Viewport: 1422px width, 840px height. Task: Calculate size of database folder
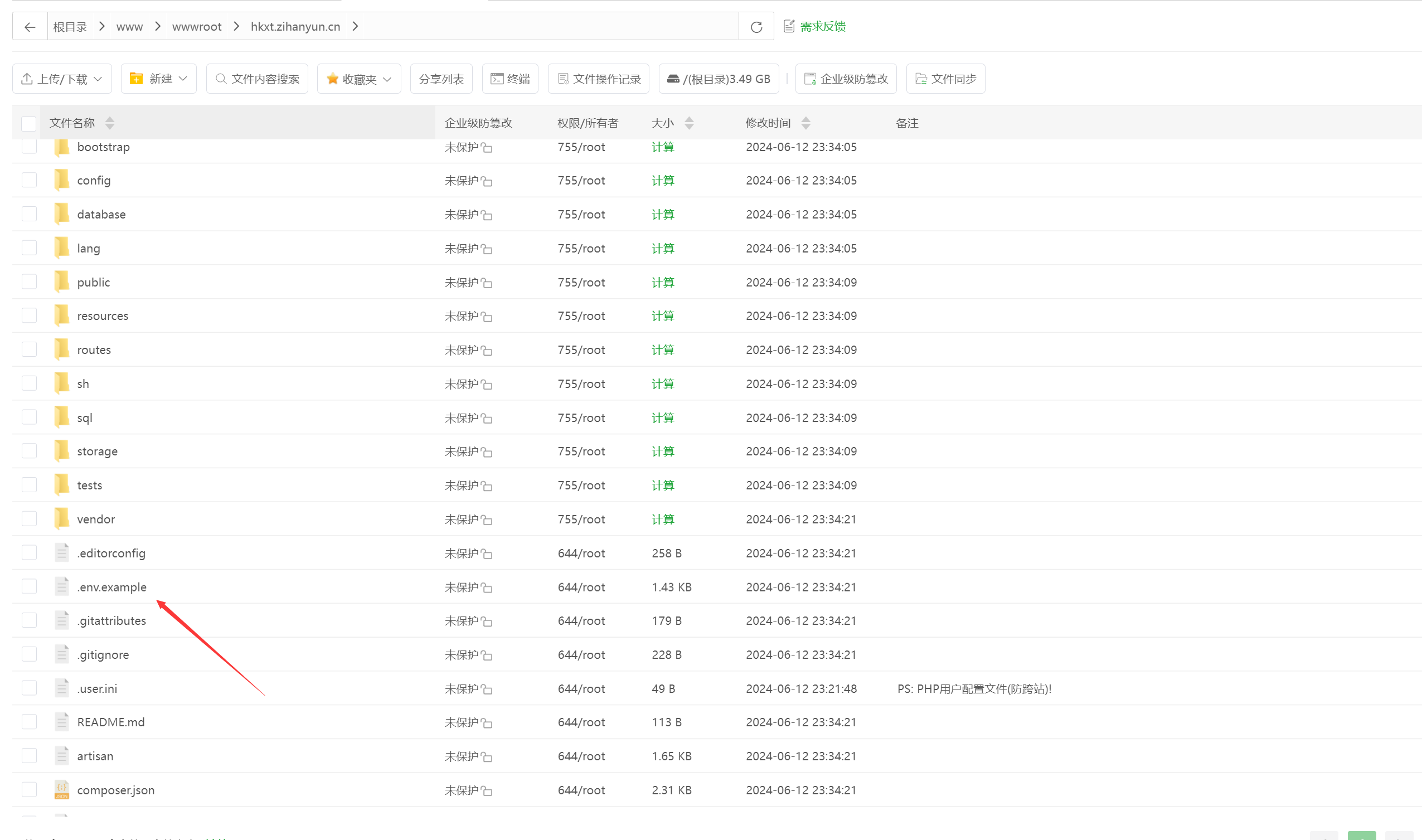pos(663,215)
